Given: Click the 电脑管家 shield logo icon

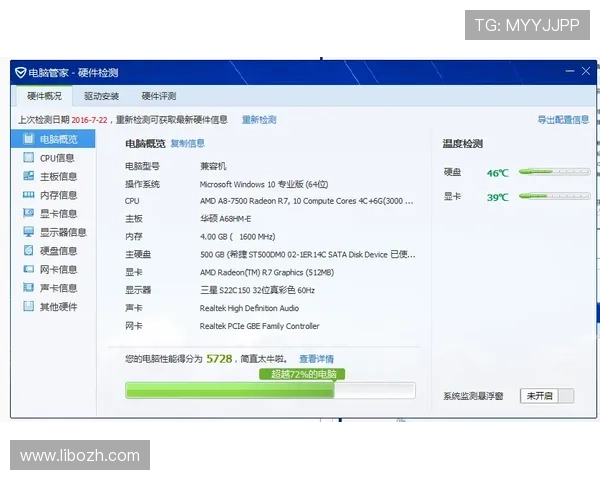Looking at the screenshot, I should (20, 72).
